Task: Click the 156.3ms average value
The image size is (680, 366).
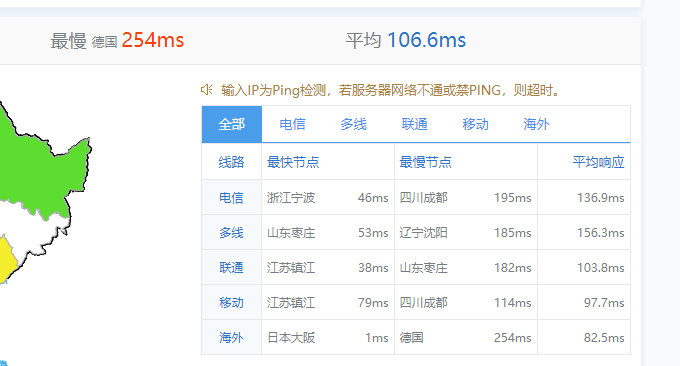Action: [601, 233]
